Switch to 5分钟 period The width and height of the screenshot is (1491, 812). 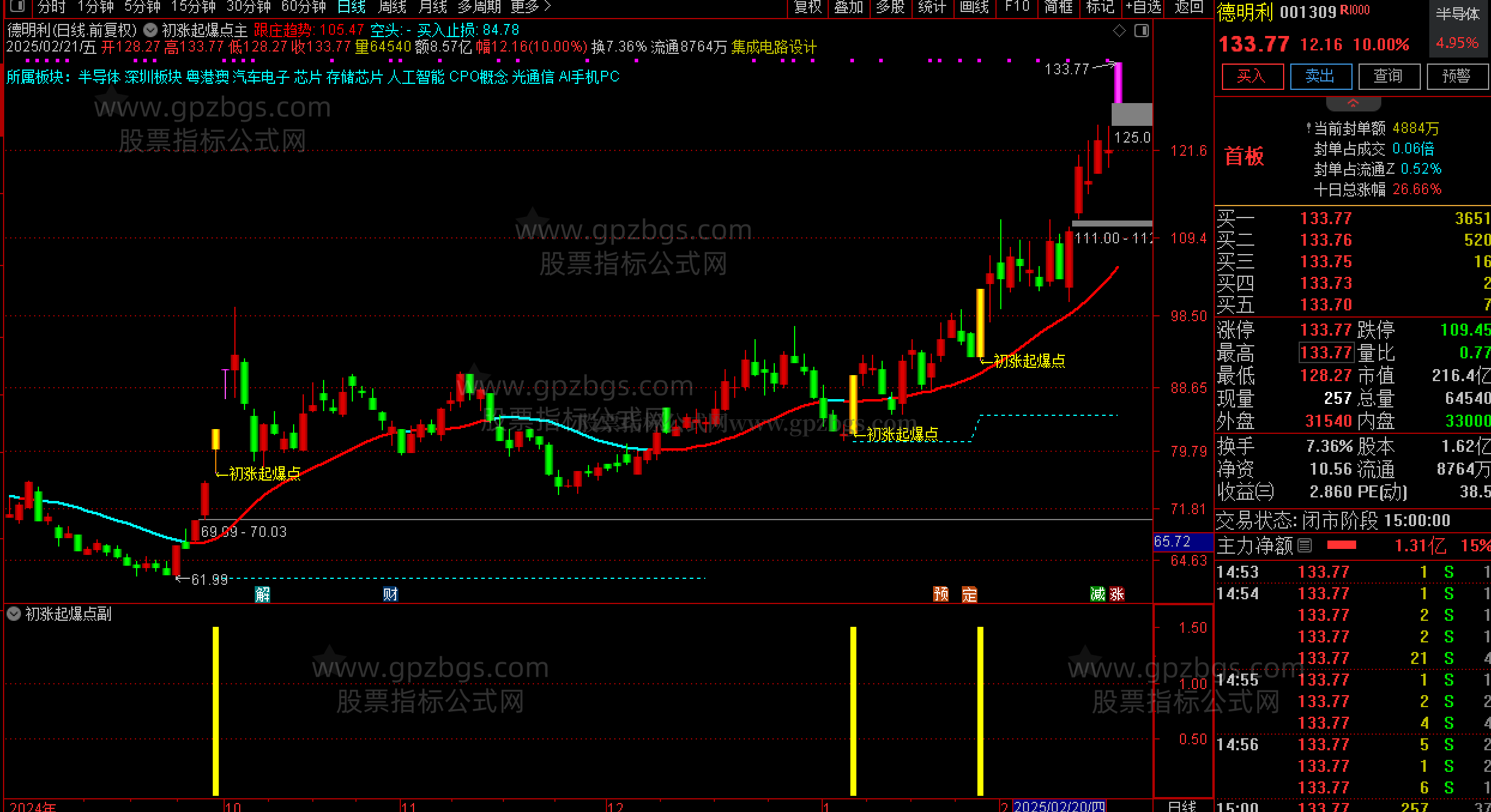click(x=143, y=7)
